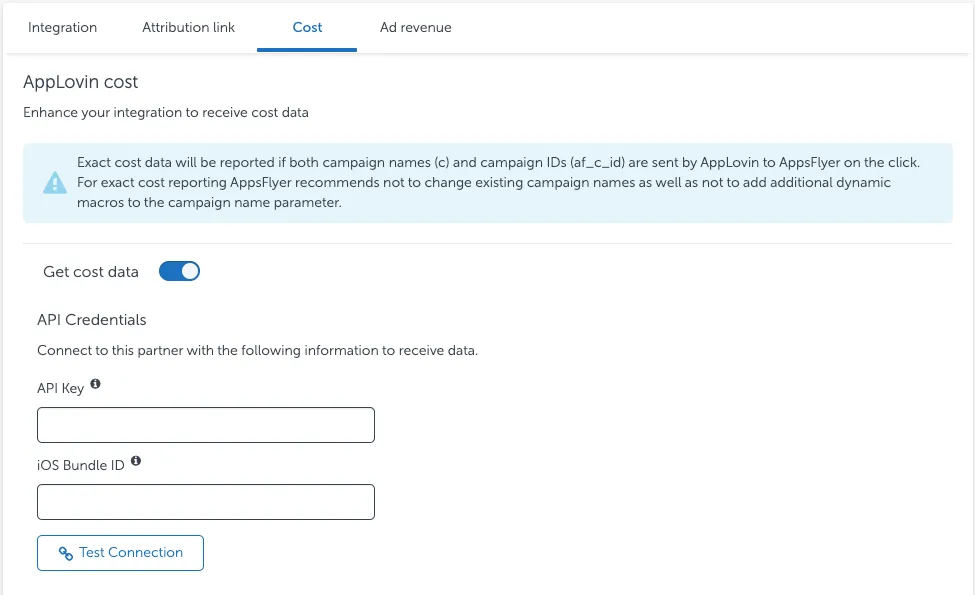Click the API Credentials heading

coord(91,320)
